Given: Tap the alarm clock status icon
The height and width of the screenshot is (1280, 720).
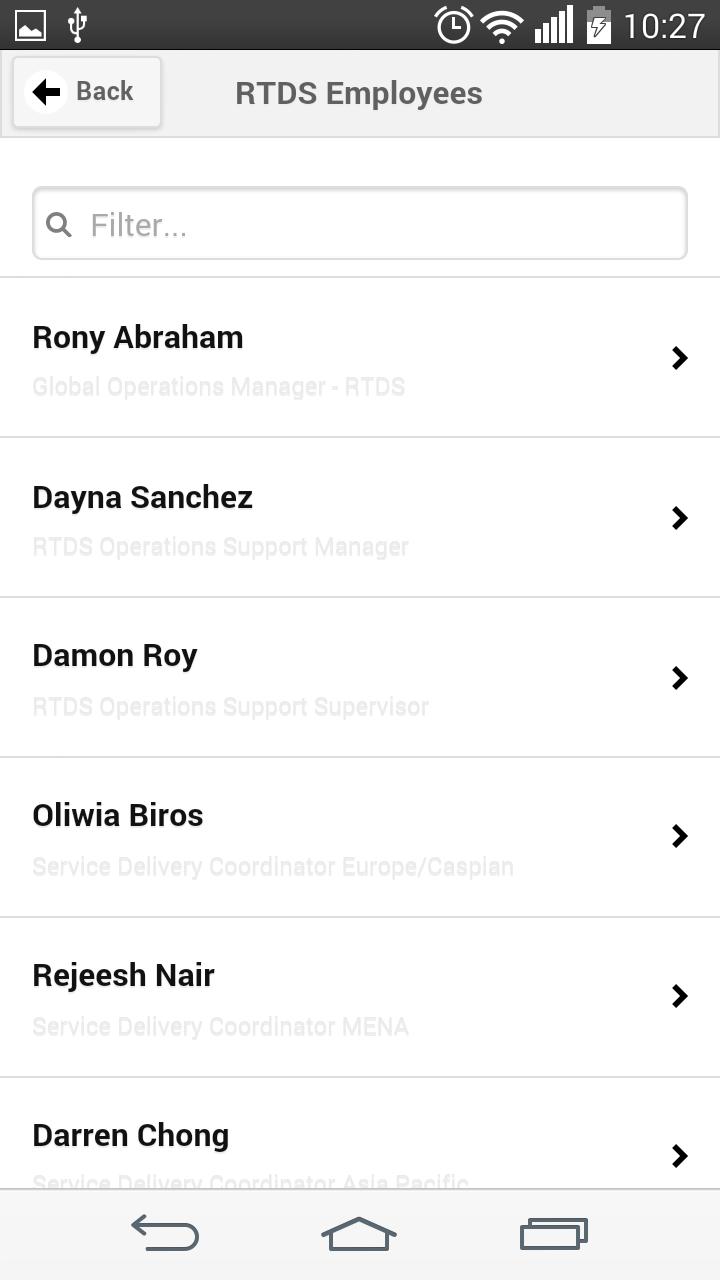Looking at the screenshot, I should 453,25.
